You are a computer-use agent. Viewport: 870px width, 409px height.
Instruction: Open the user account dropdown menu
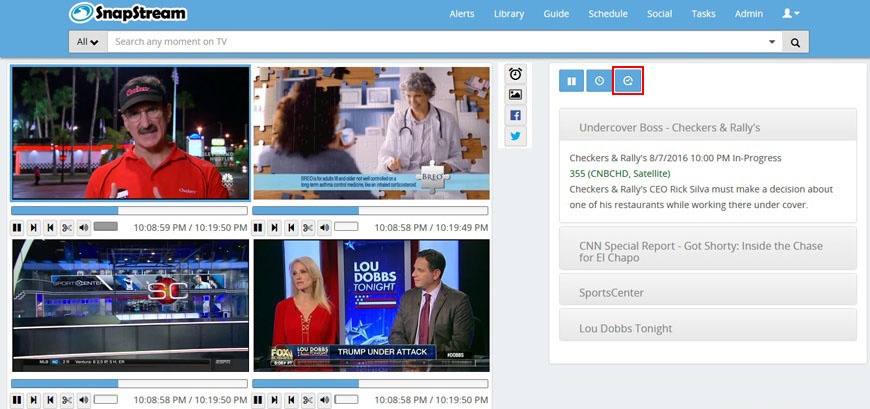(790, 14)
